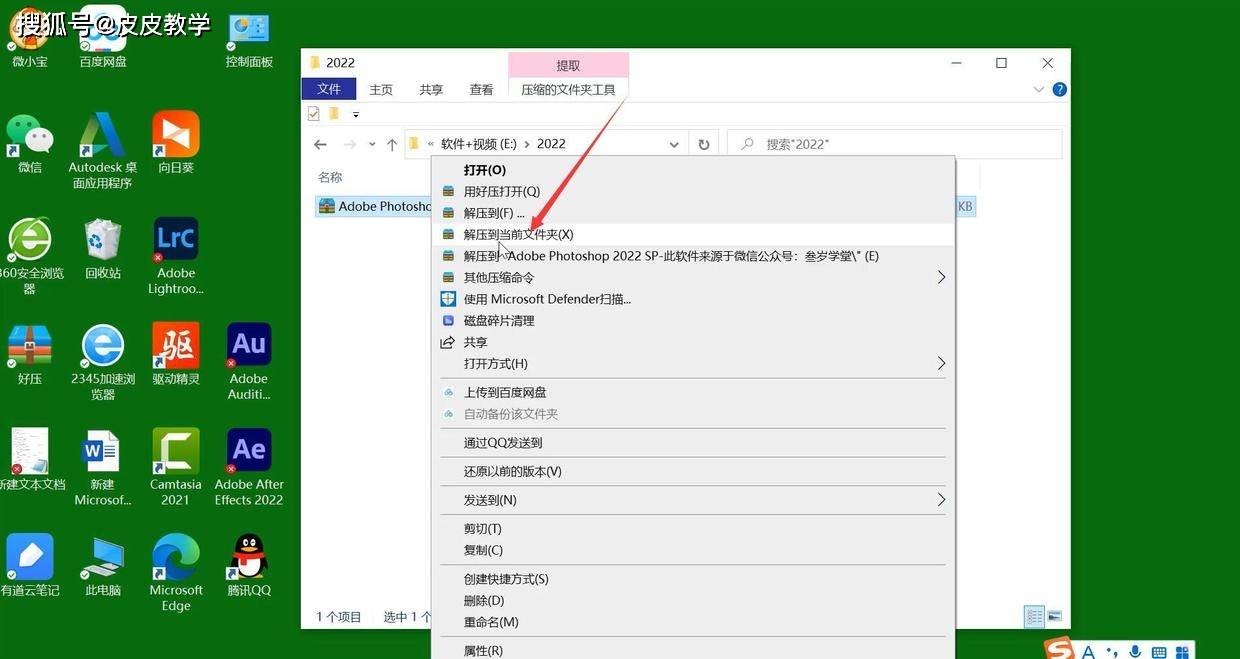Launch Microsoft Edge desktop icon
Viewport: 1240px width, 659px height.
point(176,572)
